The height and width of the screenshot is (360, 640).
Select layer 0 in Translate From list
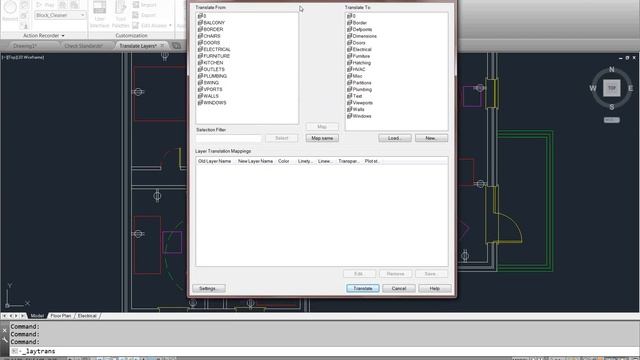(x=202, y=16)
